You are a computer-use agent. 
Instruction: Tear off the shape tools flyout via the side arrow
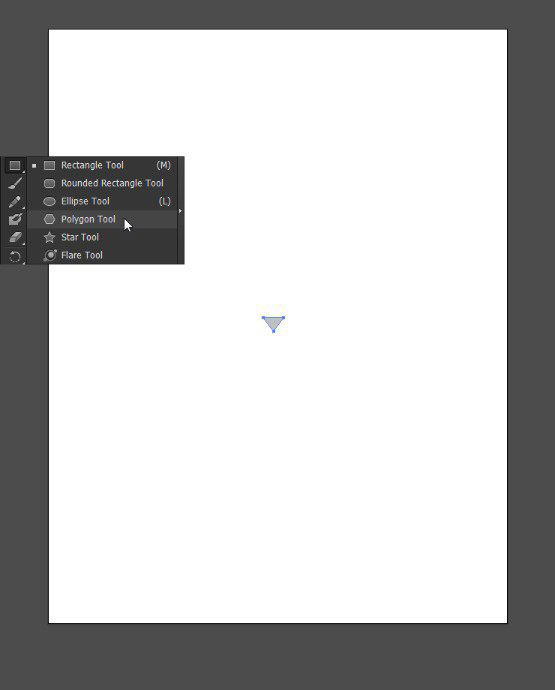point(180,211)
